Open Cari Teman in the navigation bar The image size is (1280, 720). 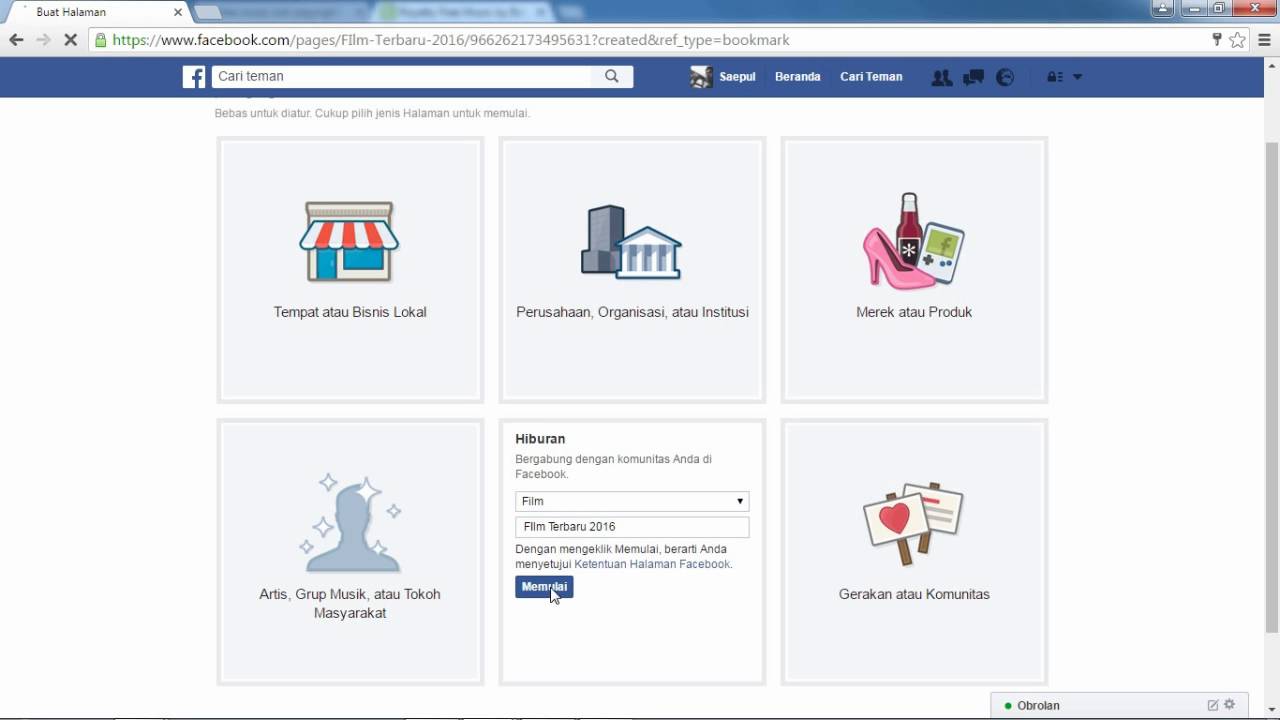point(871,77)
